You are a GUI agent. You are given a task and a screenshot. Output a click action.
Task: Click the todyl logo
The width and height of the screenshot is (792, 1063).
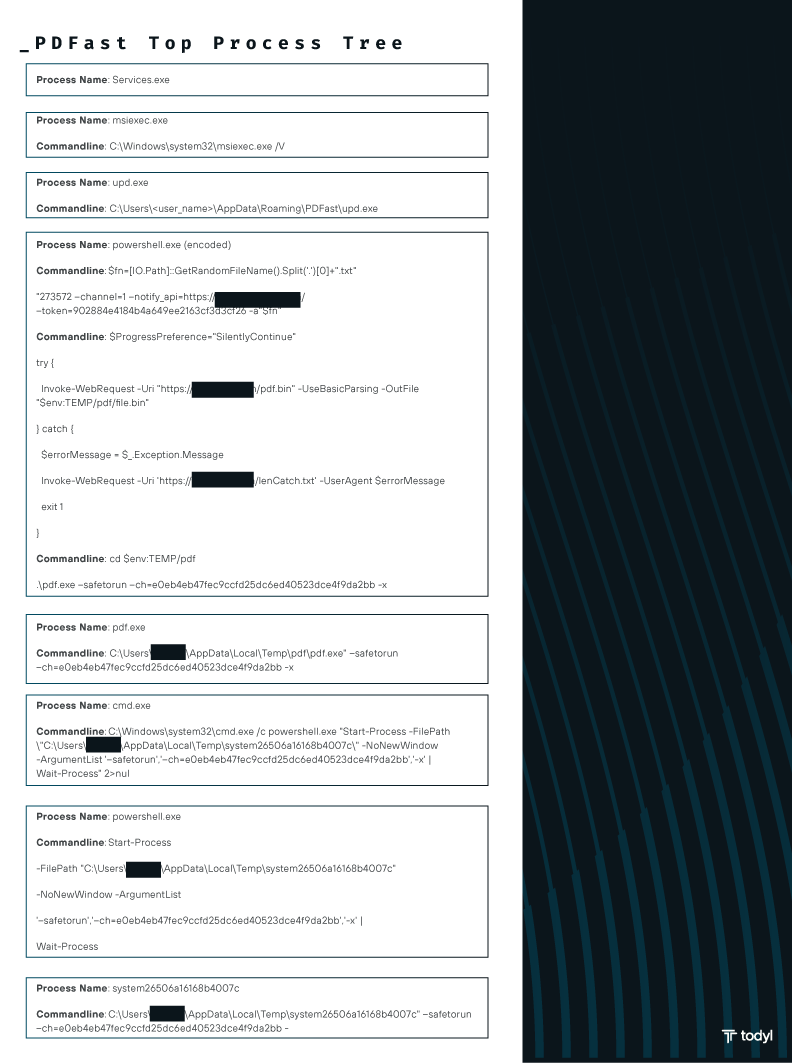point(747,1036)
